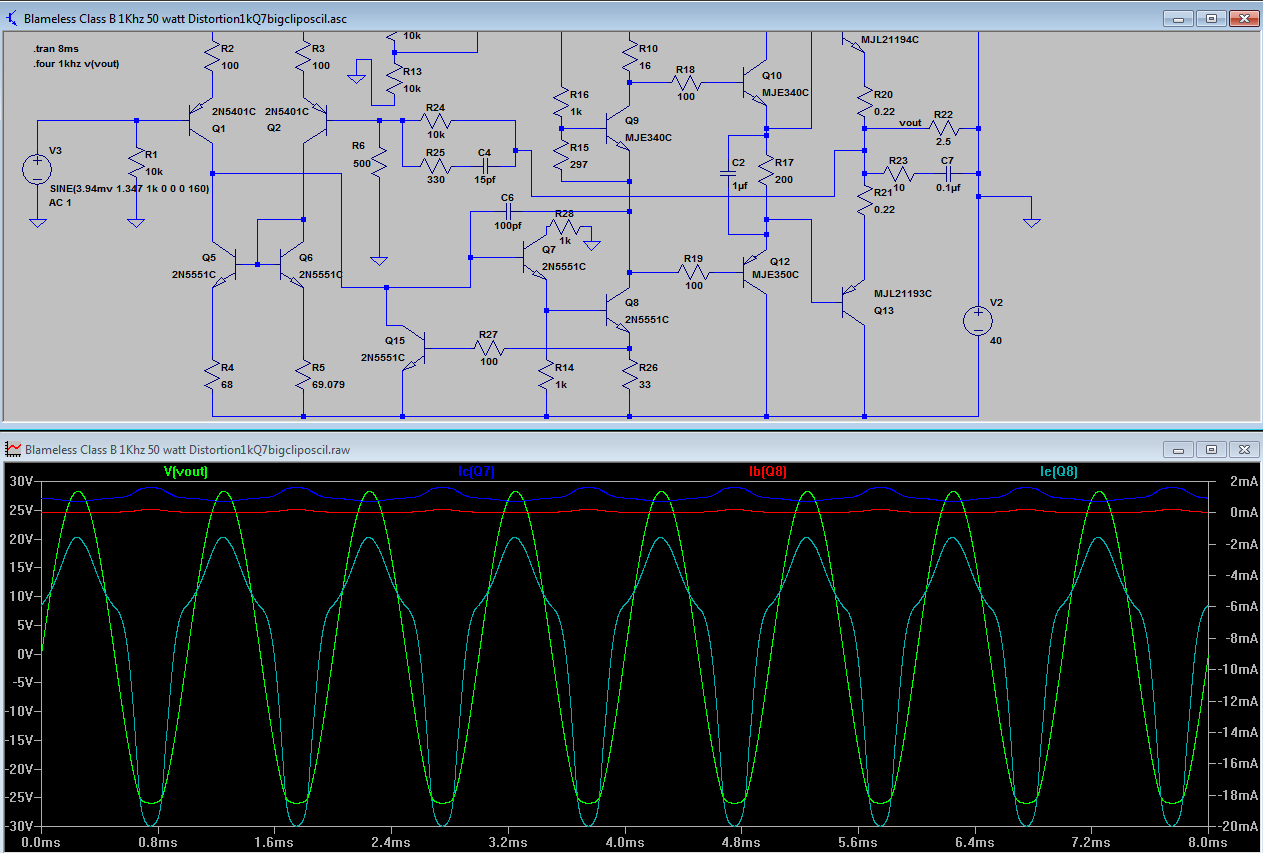Click the MJL21194C transistor model text
1263x853 pixels.
pyautogui.click(x=889, y=39)
